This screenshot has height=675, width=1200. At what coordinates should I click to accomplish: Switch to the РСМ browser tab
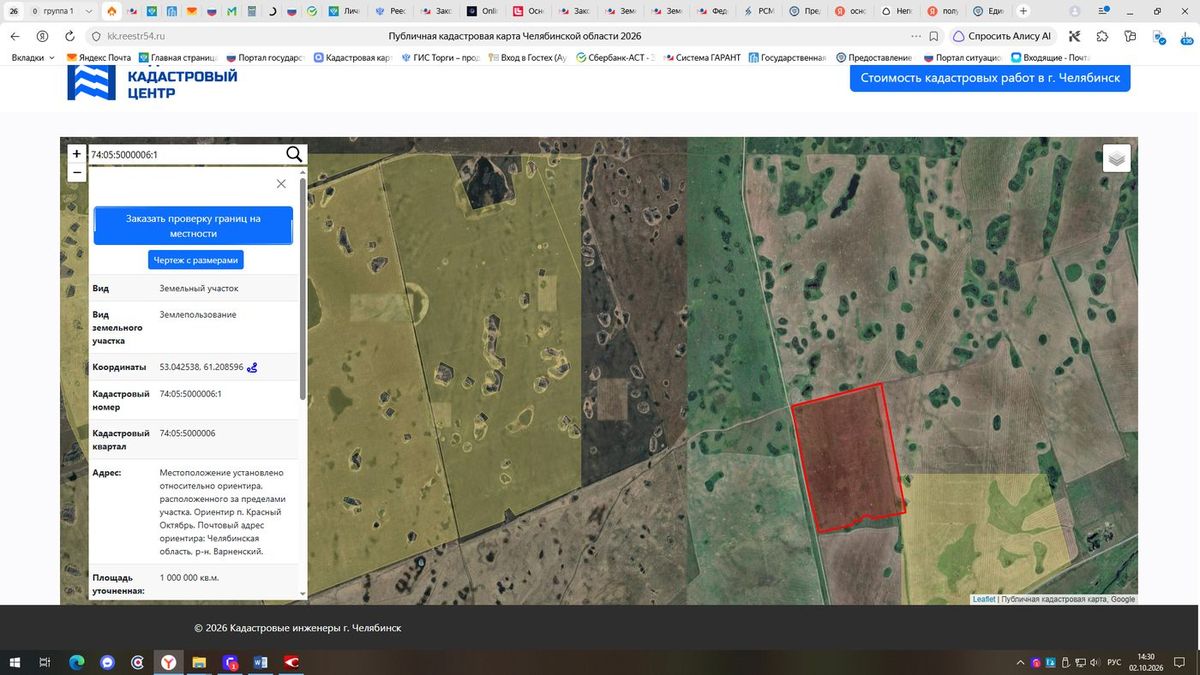(x=758, y=11)
